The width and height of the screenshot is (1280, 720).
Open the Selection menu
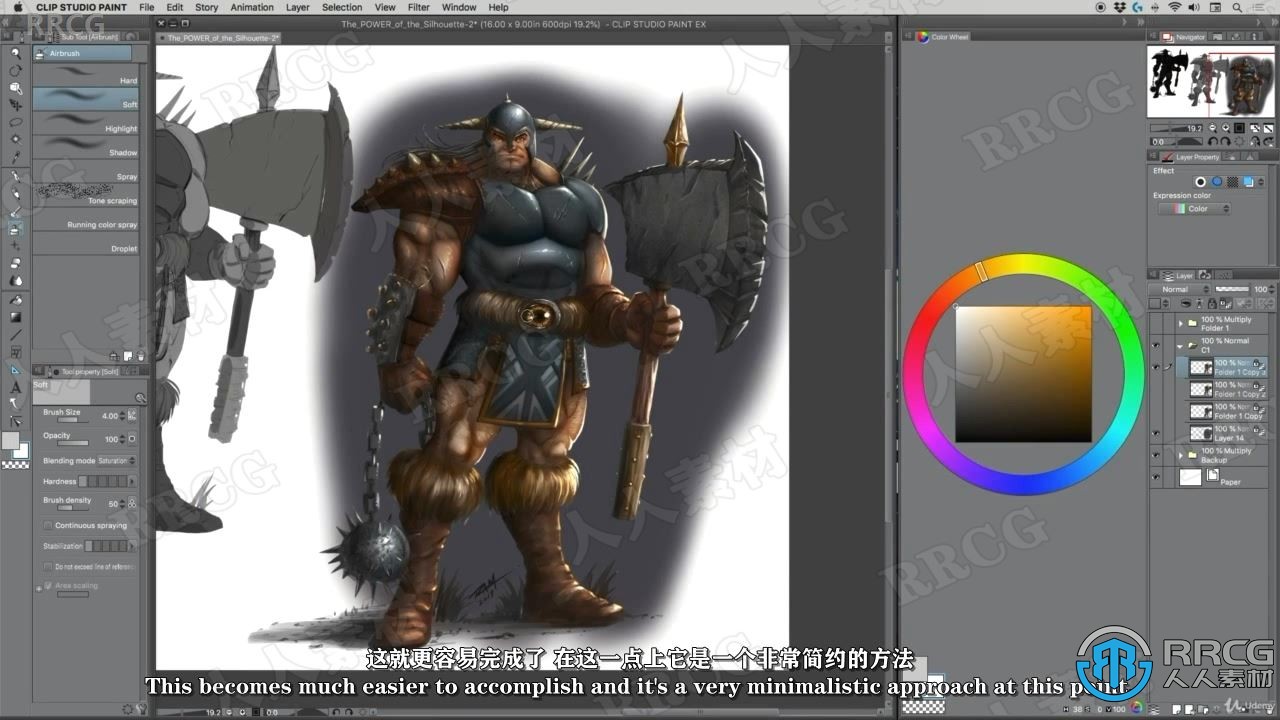click(x=342, y=7)
